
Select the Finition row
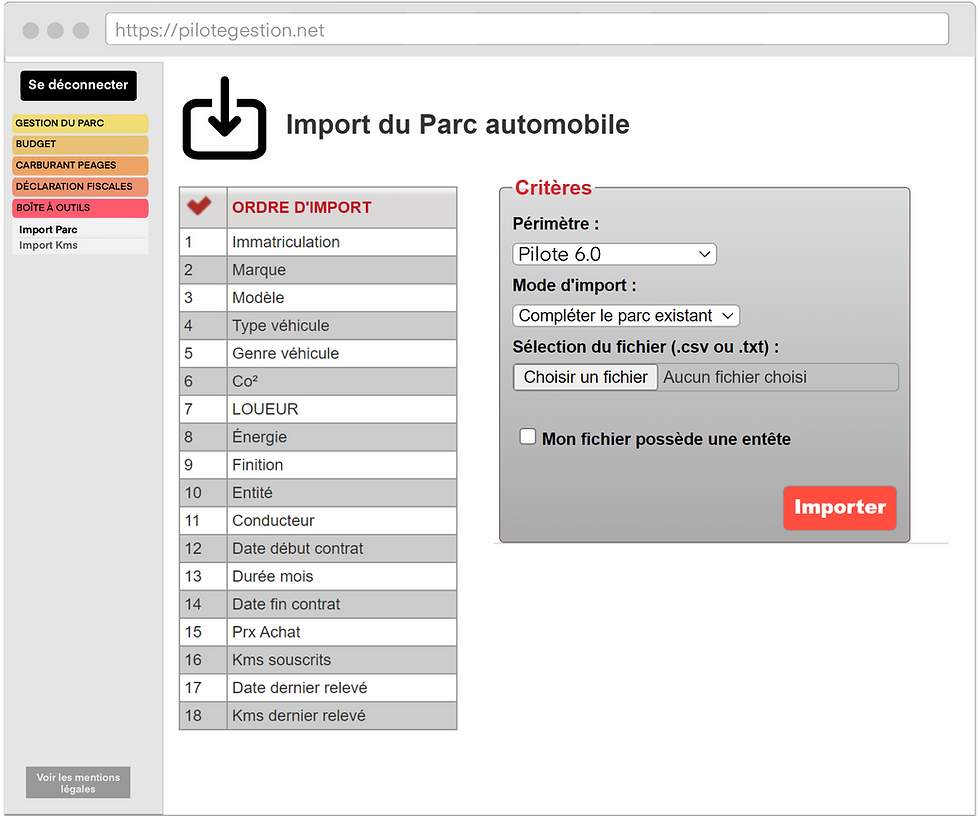318,465
